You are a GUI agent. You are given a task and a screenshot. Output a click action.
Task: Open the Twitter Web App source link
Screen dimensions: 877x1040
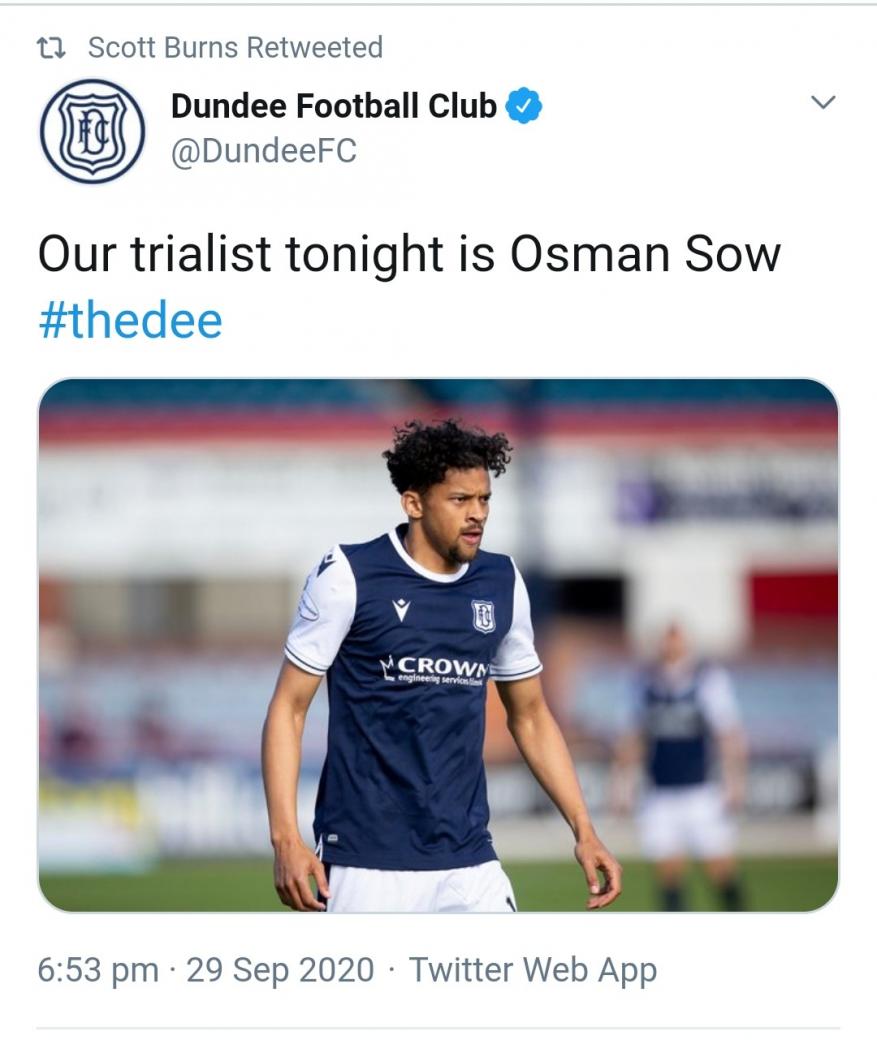point(533,970)
